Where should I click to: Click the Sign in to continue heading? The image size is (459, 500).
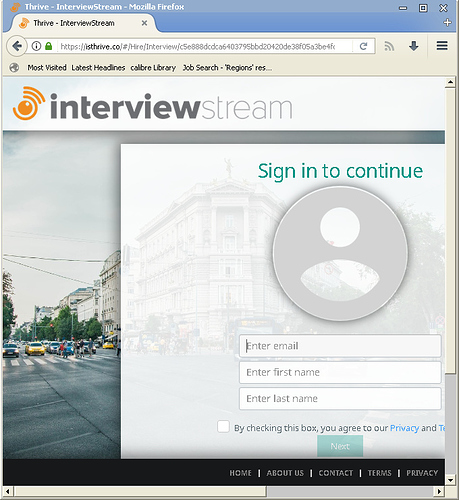(x=340, y=171)
